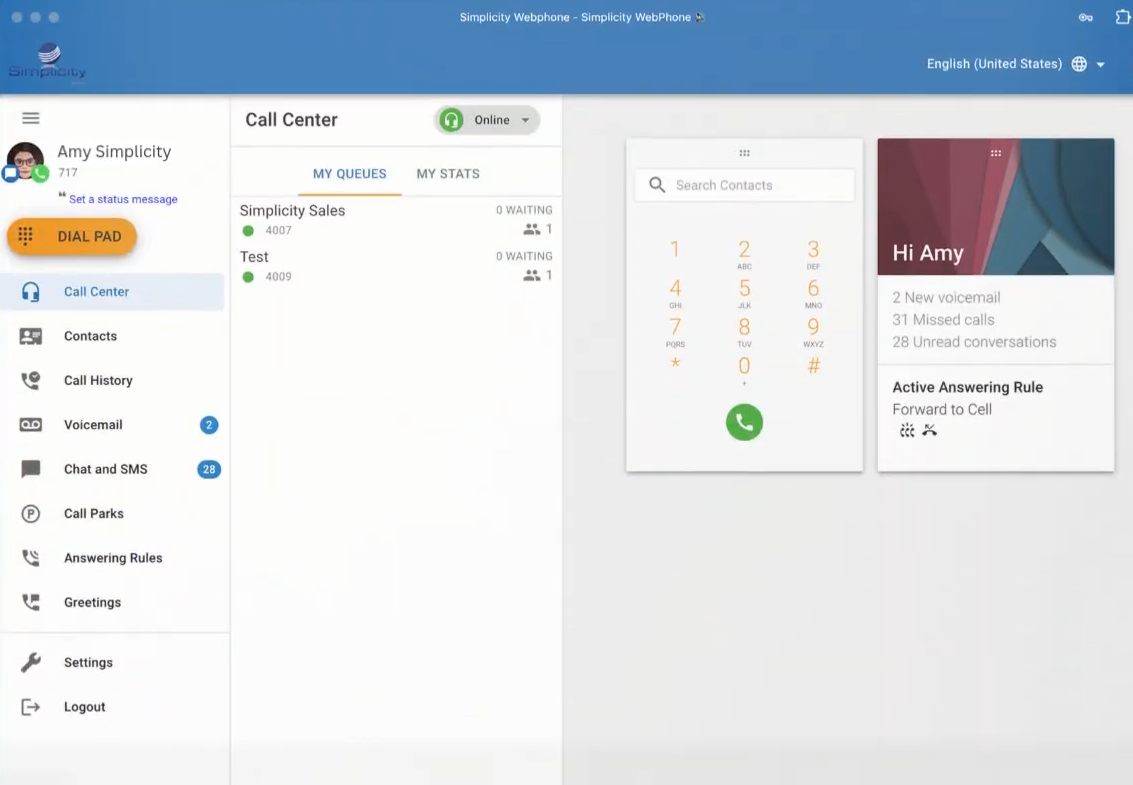Click the Set a status message link

123,199
